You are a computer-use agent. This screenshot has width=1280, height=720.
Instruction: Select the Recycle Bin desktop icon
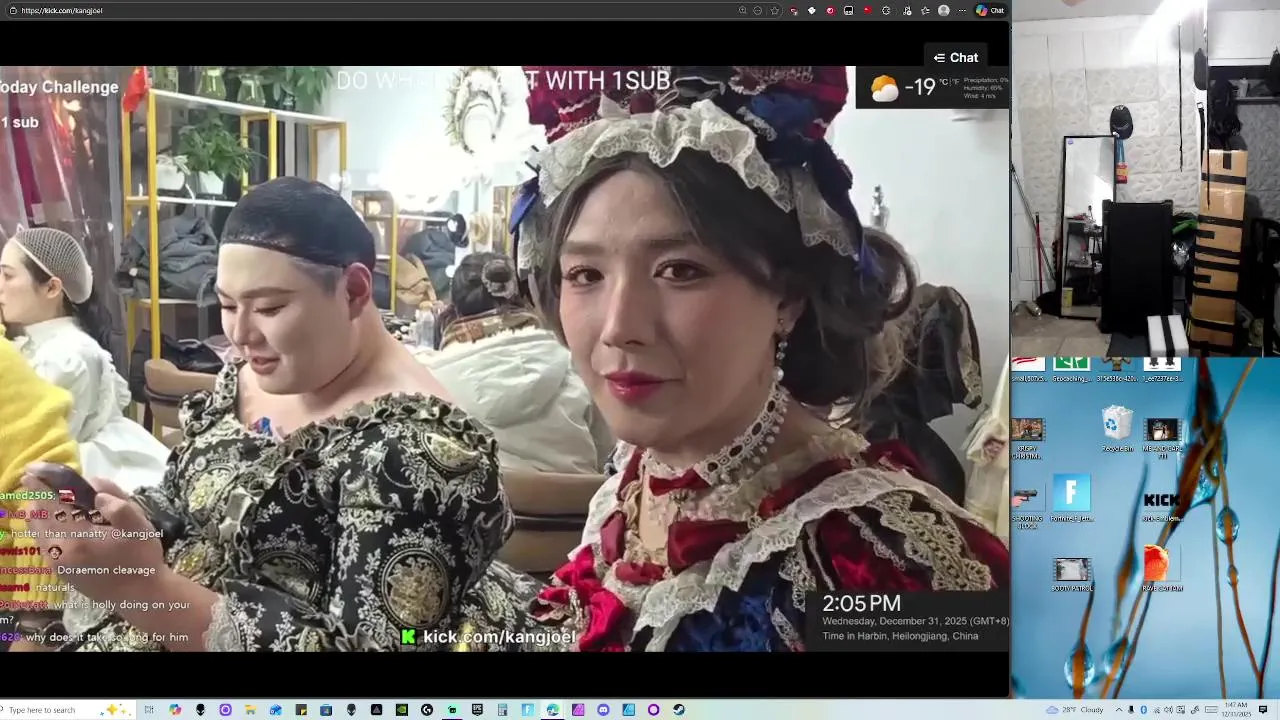(x=1117, y=430)
